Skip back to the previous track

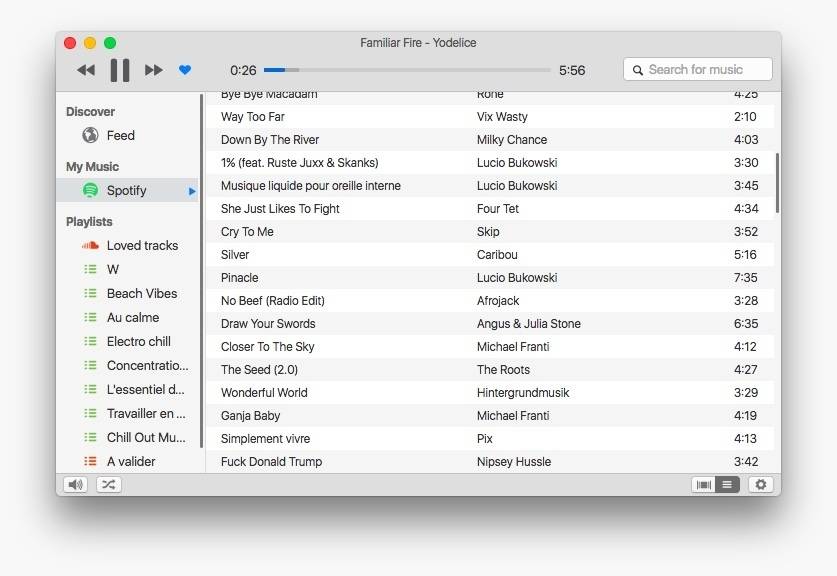click(x=86, y=70)
